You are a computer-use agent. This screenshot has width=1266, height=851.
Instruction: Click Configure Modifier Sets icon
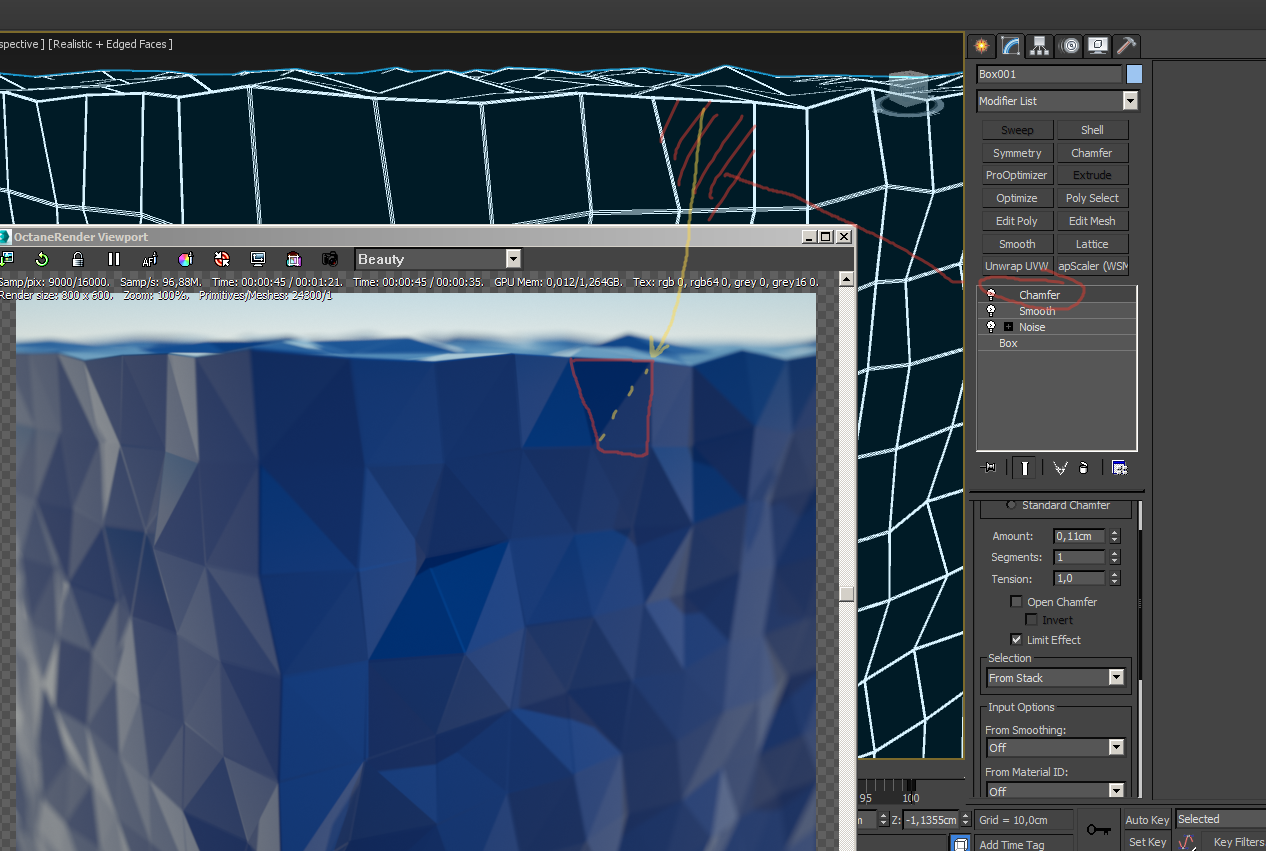click(1119, 467)
